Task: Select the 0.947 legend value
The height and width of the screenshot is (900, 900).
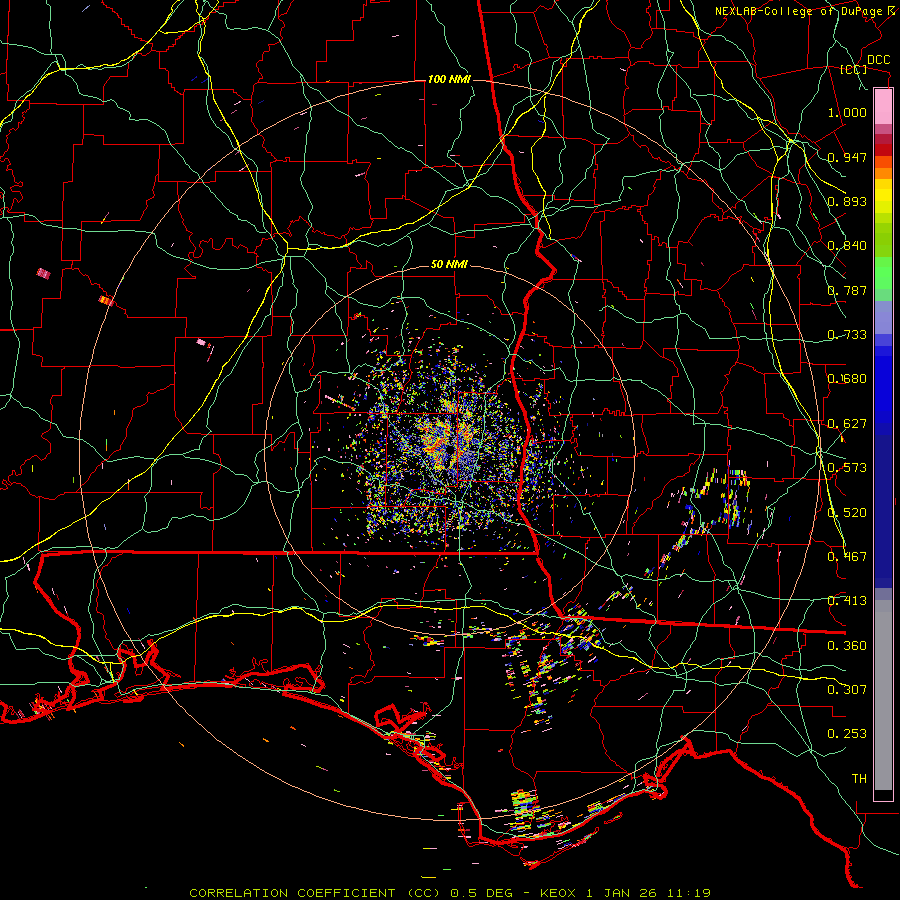Action: 847,157
